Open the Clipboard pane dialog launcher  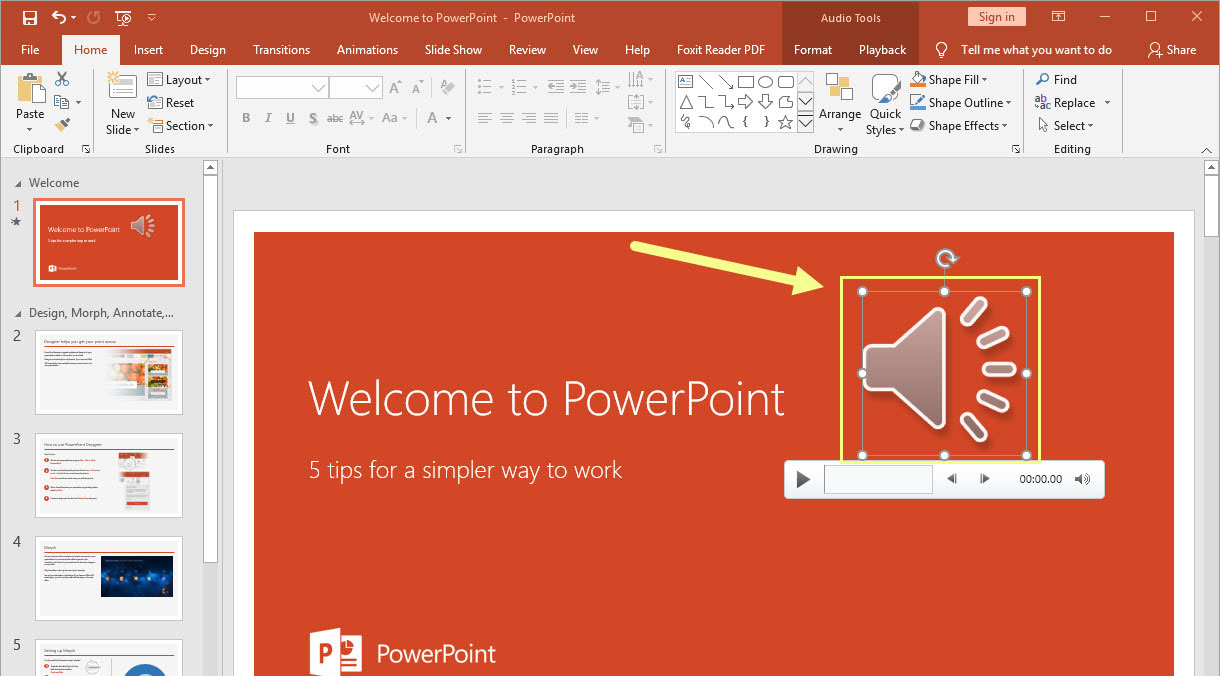click(85, 149)
